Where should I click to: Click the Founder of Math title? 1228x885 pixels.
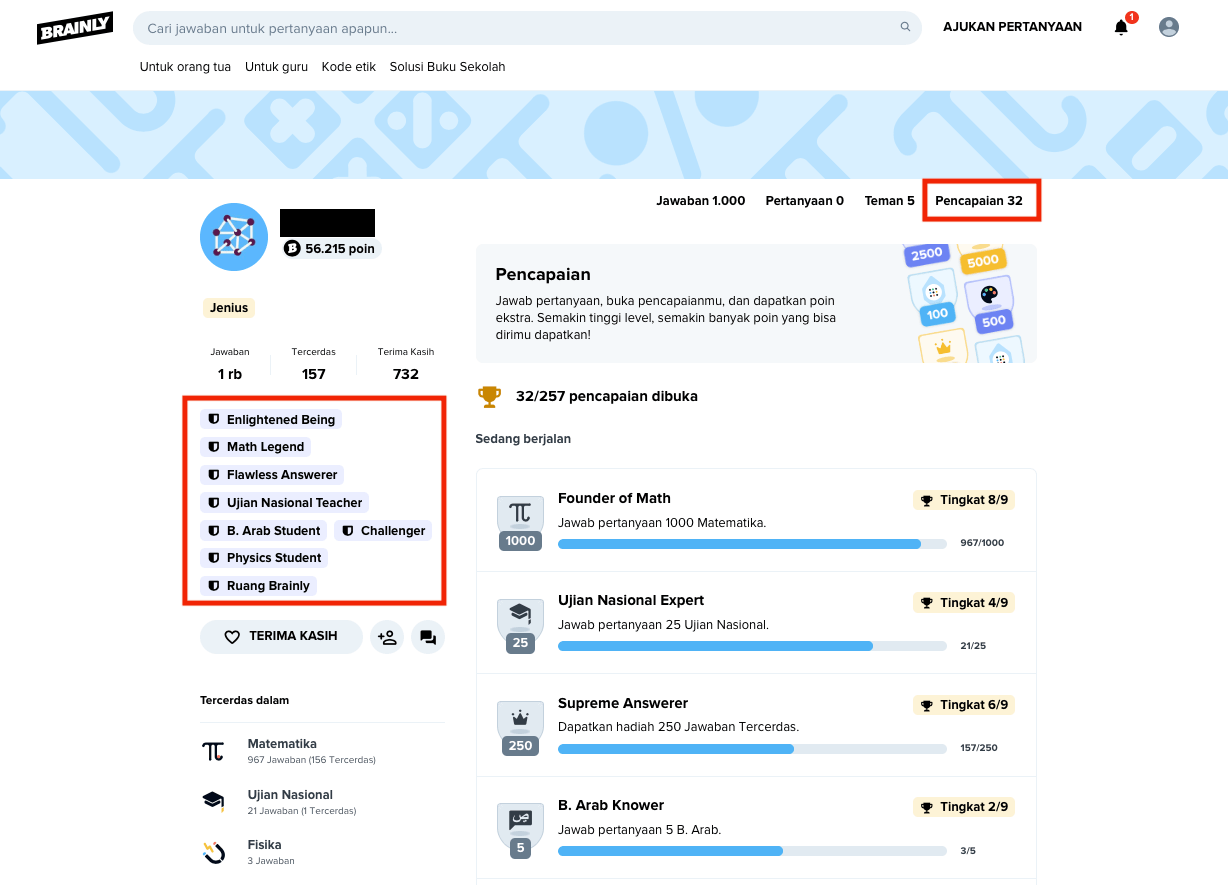pyautogui.click(x=614, y=498)
